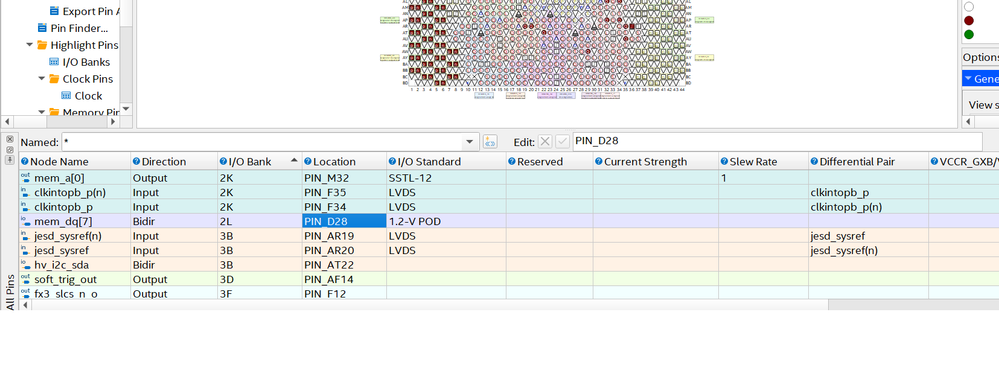The width and height of the screenshot is (999, 391).
Task: Sort by Direction column header
Action: 174,162
